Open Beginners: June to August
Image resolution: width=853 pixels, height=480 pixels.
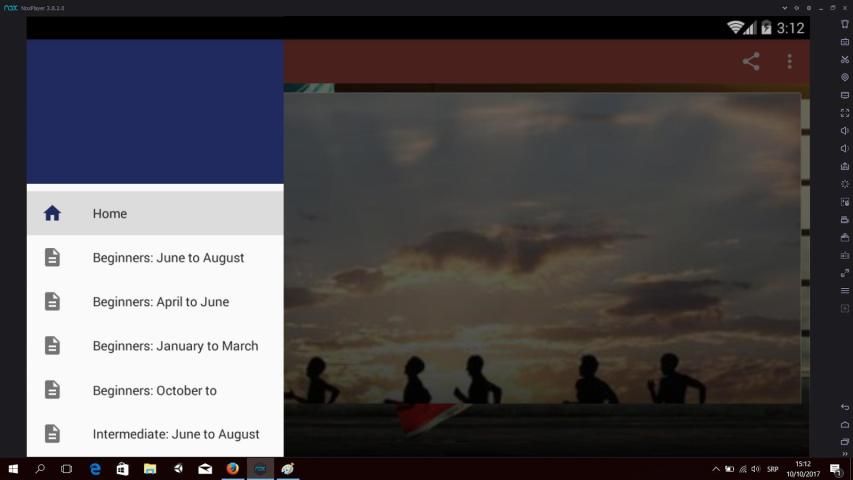pyautogui.click(x=168, y=258)
